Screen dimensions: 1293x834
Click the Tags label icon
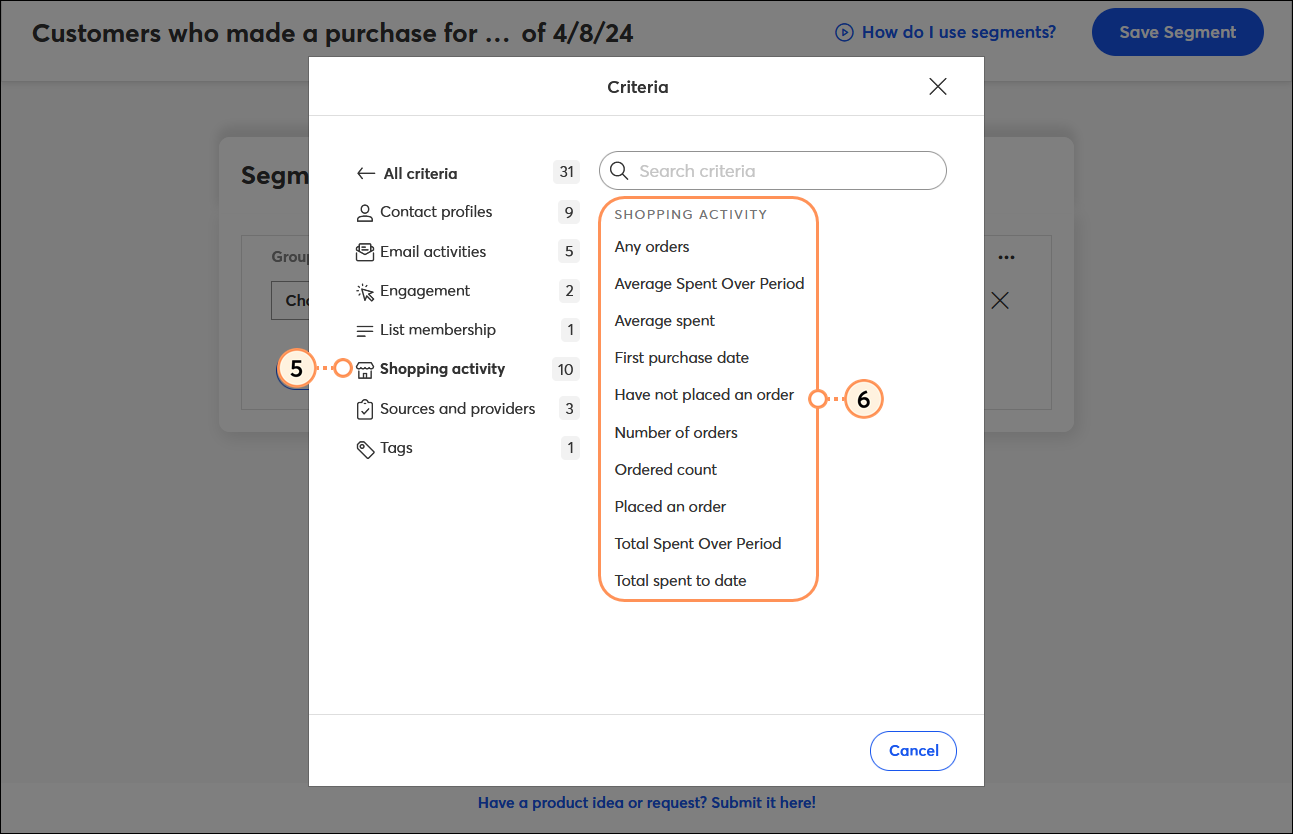click(x=365, y=449)
